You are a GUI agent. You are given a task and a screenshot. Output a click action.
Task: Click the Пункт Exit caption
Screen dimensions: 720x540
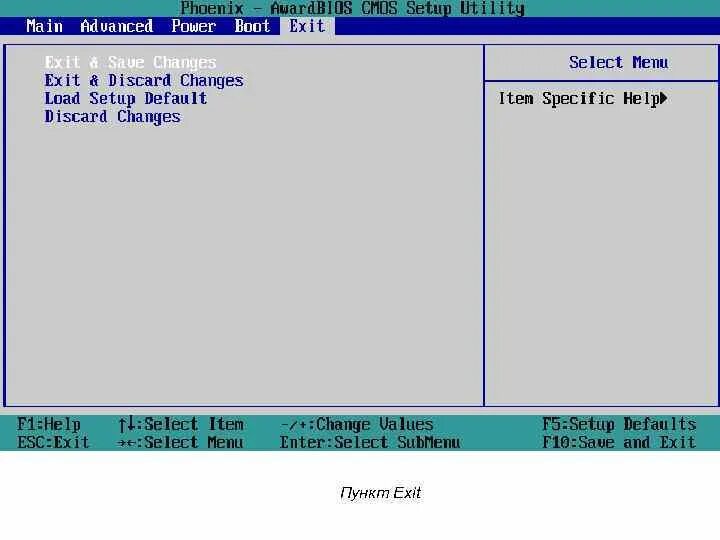coord(380,493)
